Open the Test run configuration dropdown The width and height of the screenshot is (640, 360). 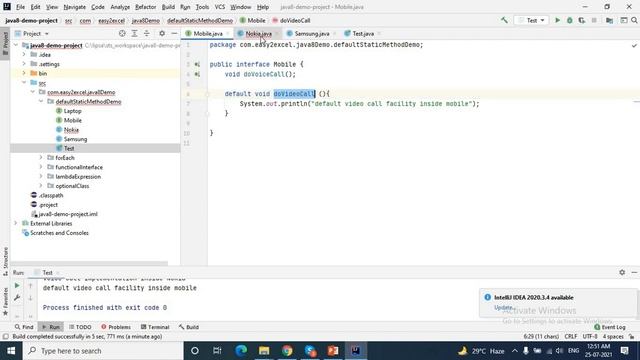pyautogui.click(x=531, y=20)
